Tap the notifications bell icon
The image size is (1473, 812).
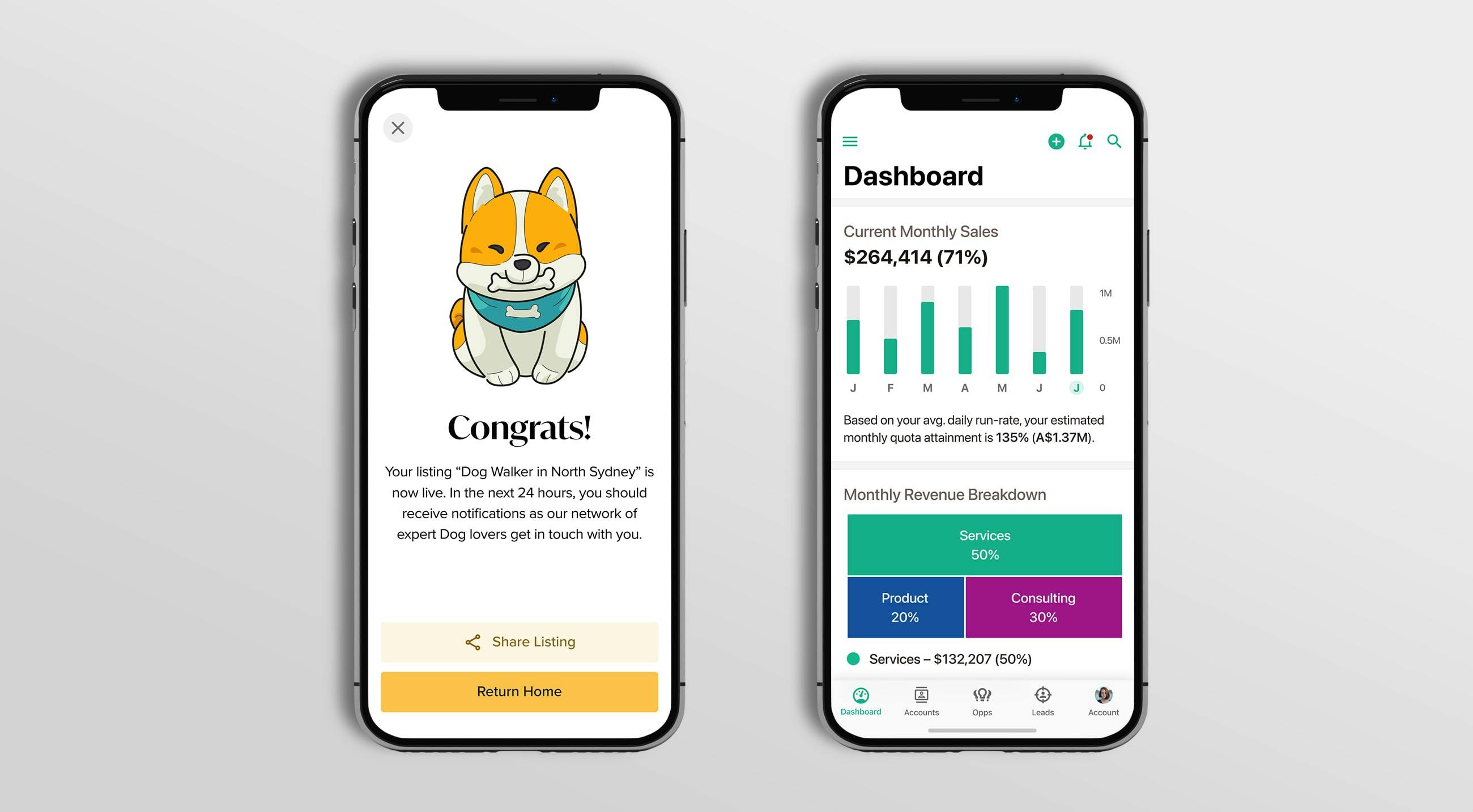(1084, 141)
